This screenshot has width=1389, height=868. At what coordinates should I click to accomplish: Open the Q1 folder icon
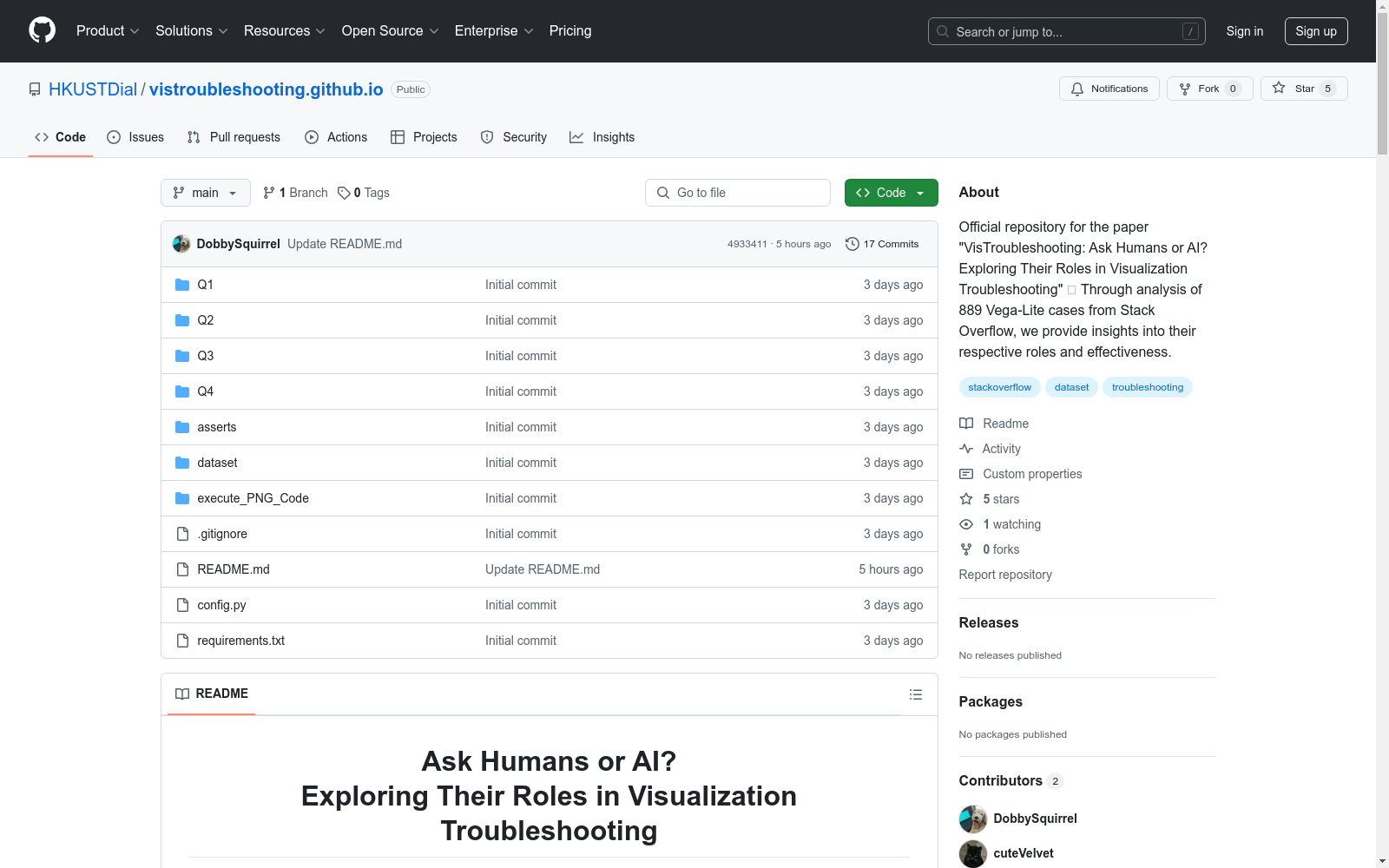pos(182,285)
